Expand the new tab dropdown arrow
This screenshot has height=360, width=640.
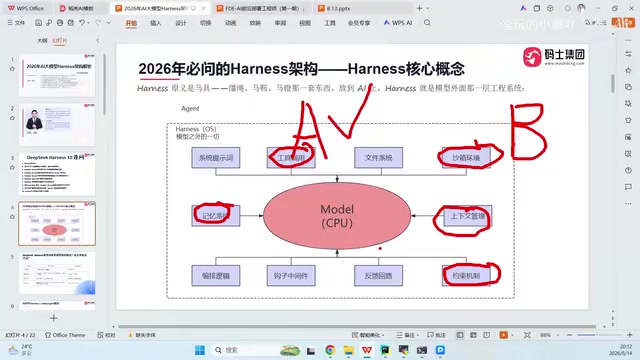(x=428, y=8)
